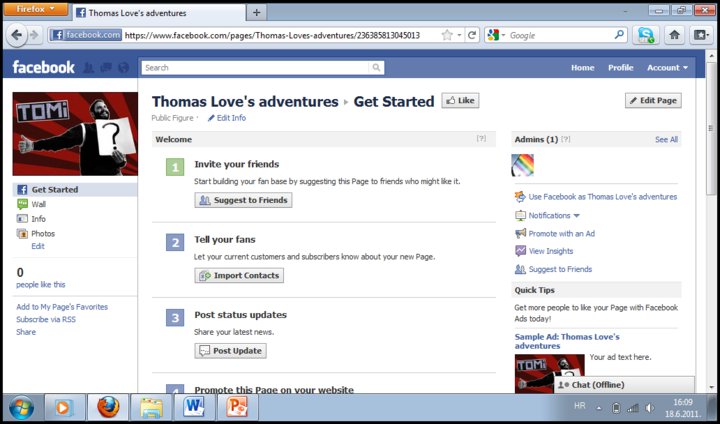This screenshot has width=720, height=424.
Task: Go back with the browser back arrow
Action: (17, 35)
